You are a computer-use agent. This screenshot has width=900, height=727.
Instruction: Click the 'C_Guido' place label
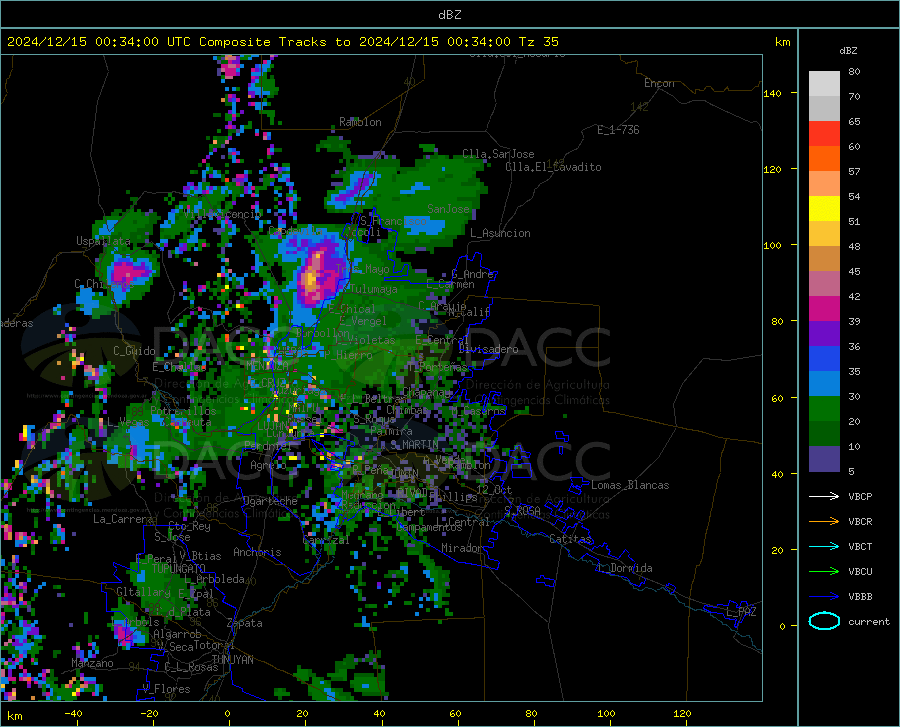click(134, 351)
